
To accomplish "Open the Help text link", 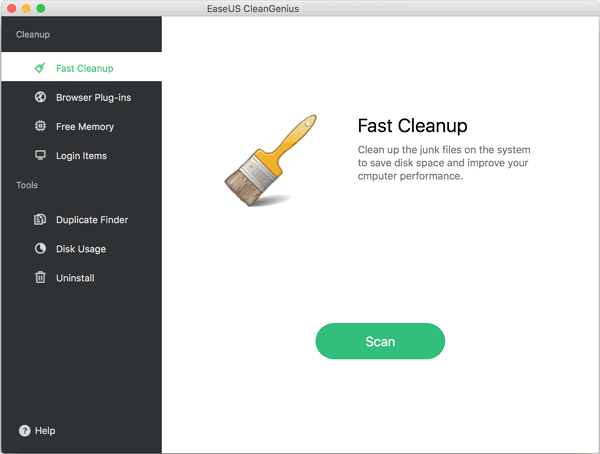I will pos(45,431).
